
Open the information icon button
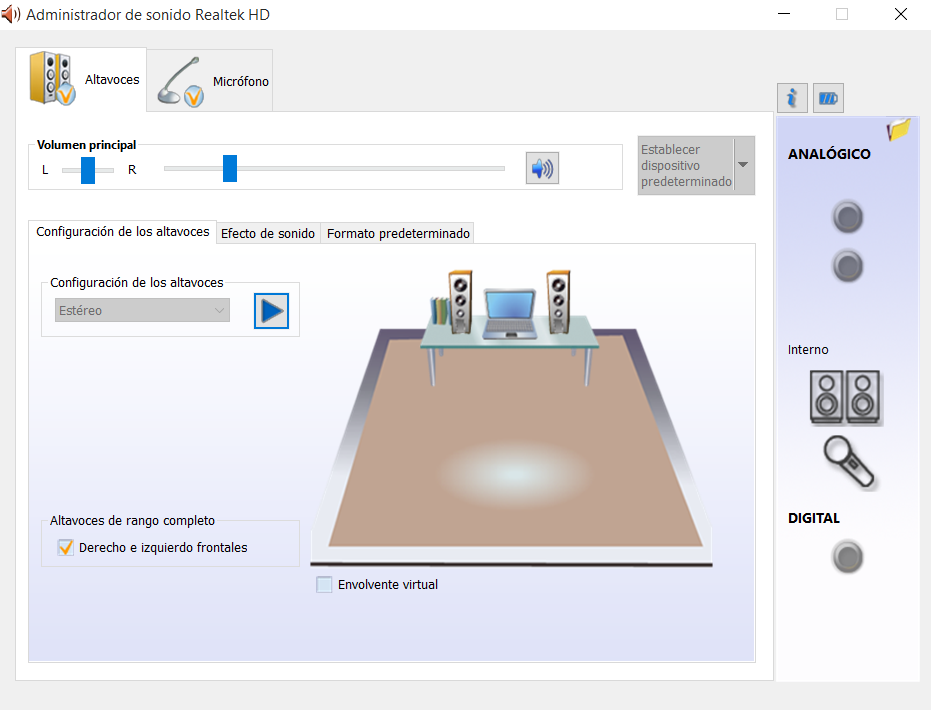point(792,98)
